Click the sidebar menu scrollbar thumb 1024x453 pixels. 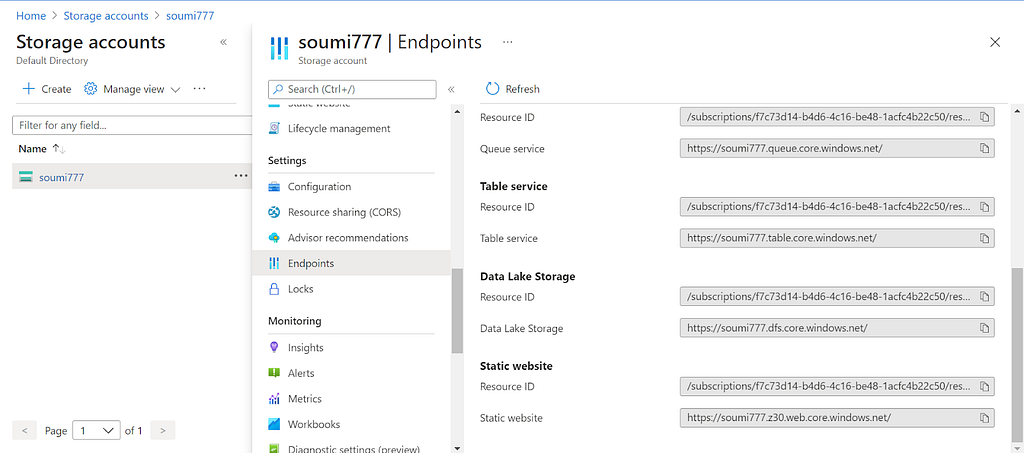tap(457, 311)
